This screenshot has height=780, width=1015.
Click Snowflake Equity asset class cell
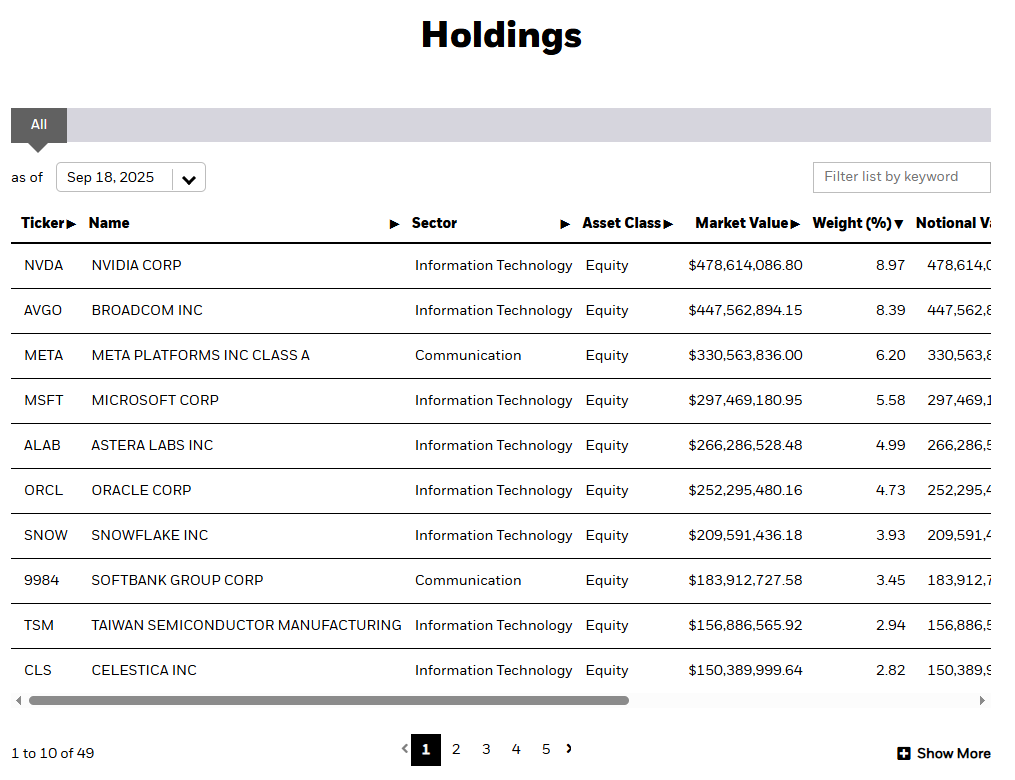click(x=607, y=535)
